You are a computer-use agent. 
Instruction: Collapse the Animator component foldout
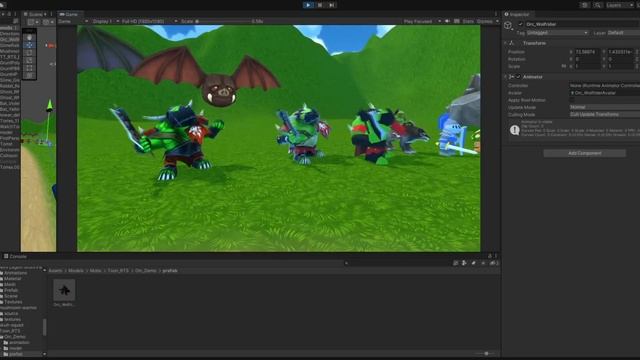pos(505,77)
